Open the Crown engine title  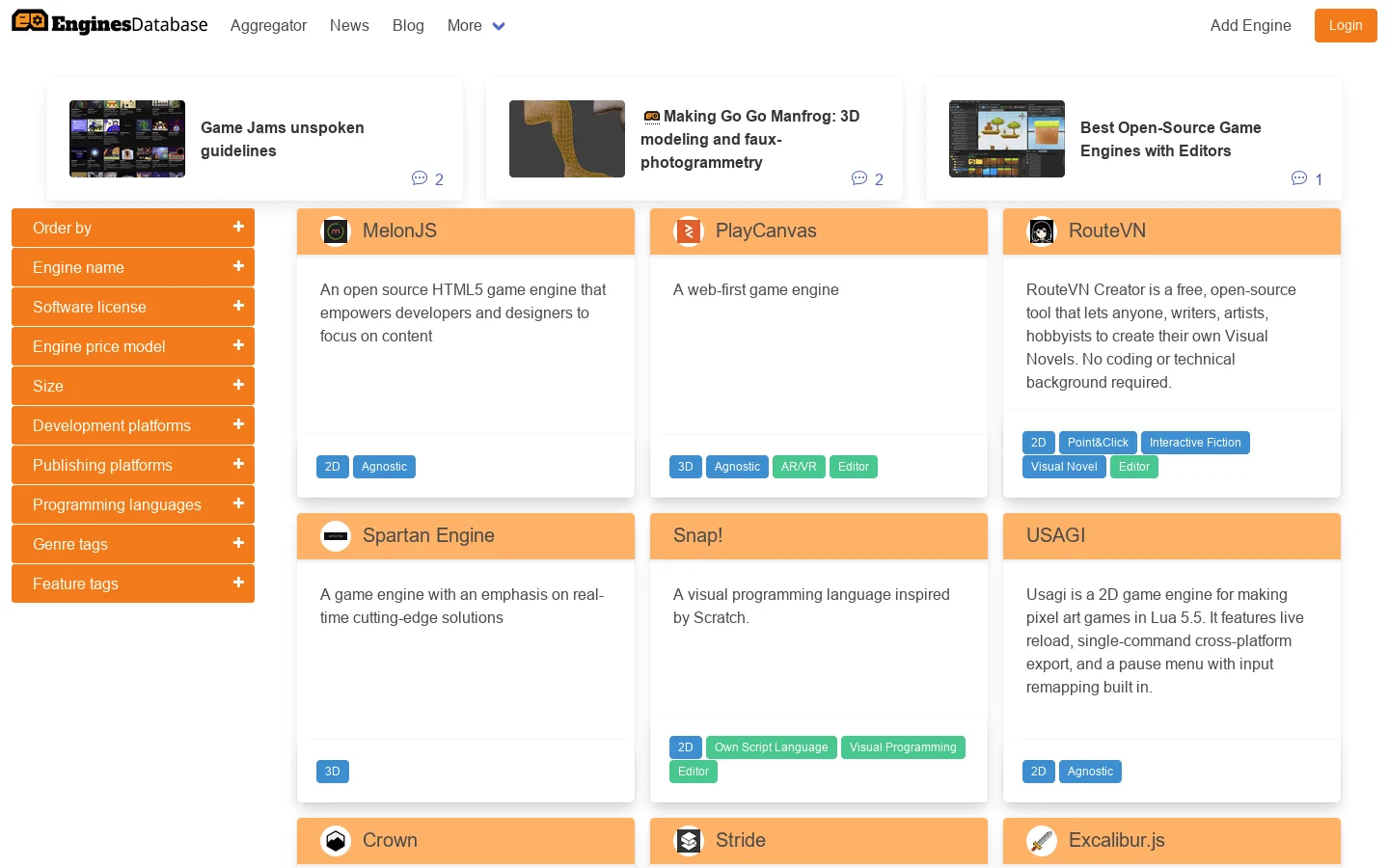(390, 841)
